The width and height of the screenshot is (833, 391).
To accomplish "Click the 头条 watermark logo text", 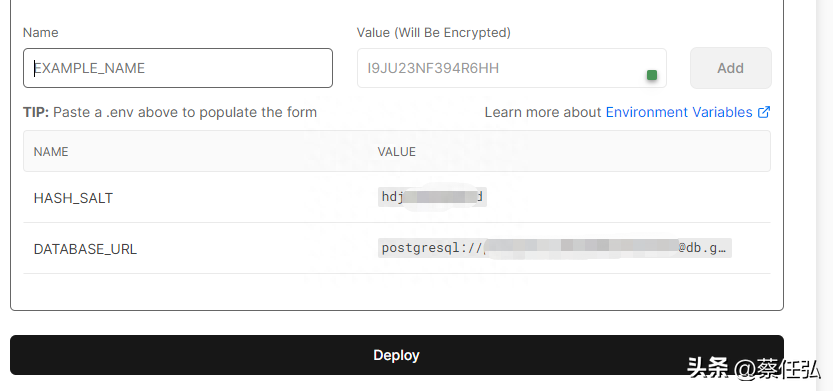I will [x=708, y=368].
